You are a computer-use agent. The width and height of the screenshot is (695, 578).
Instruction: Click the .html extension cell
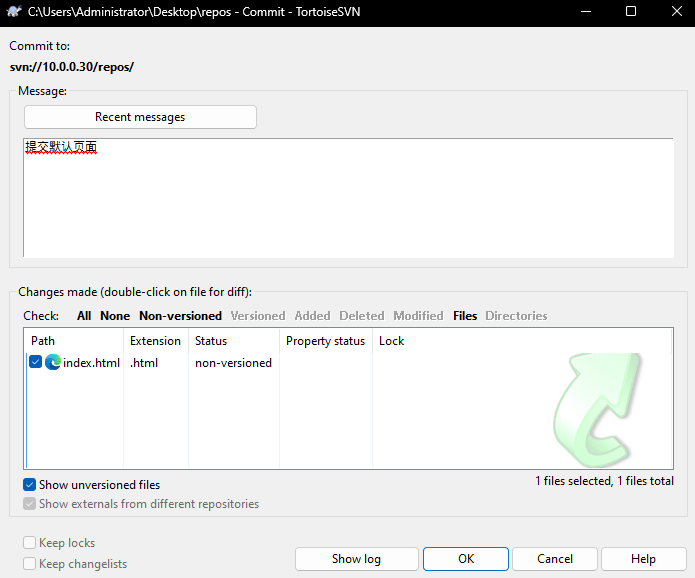tap(144, 363)
